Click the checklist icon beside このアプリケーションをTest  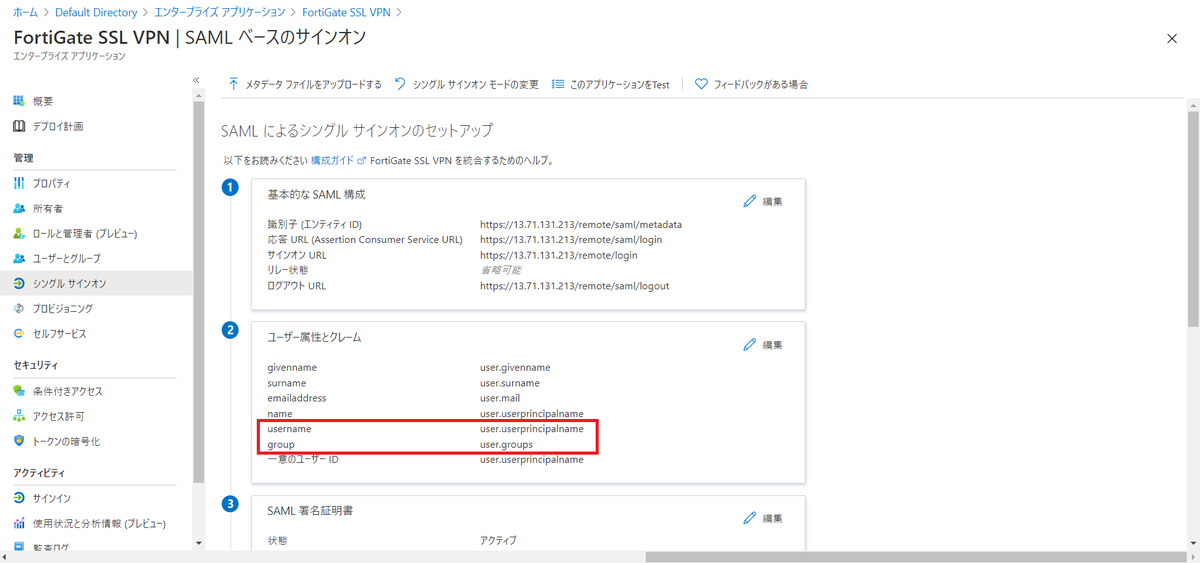(558, 84)
